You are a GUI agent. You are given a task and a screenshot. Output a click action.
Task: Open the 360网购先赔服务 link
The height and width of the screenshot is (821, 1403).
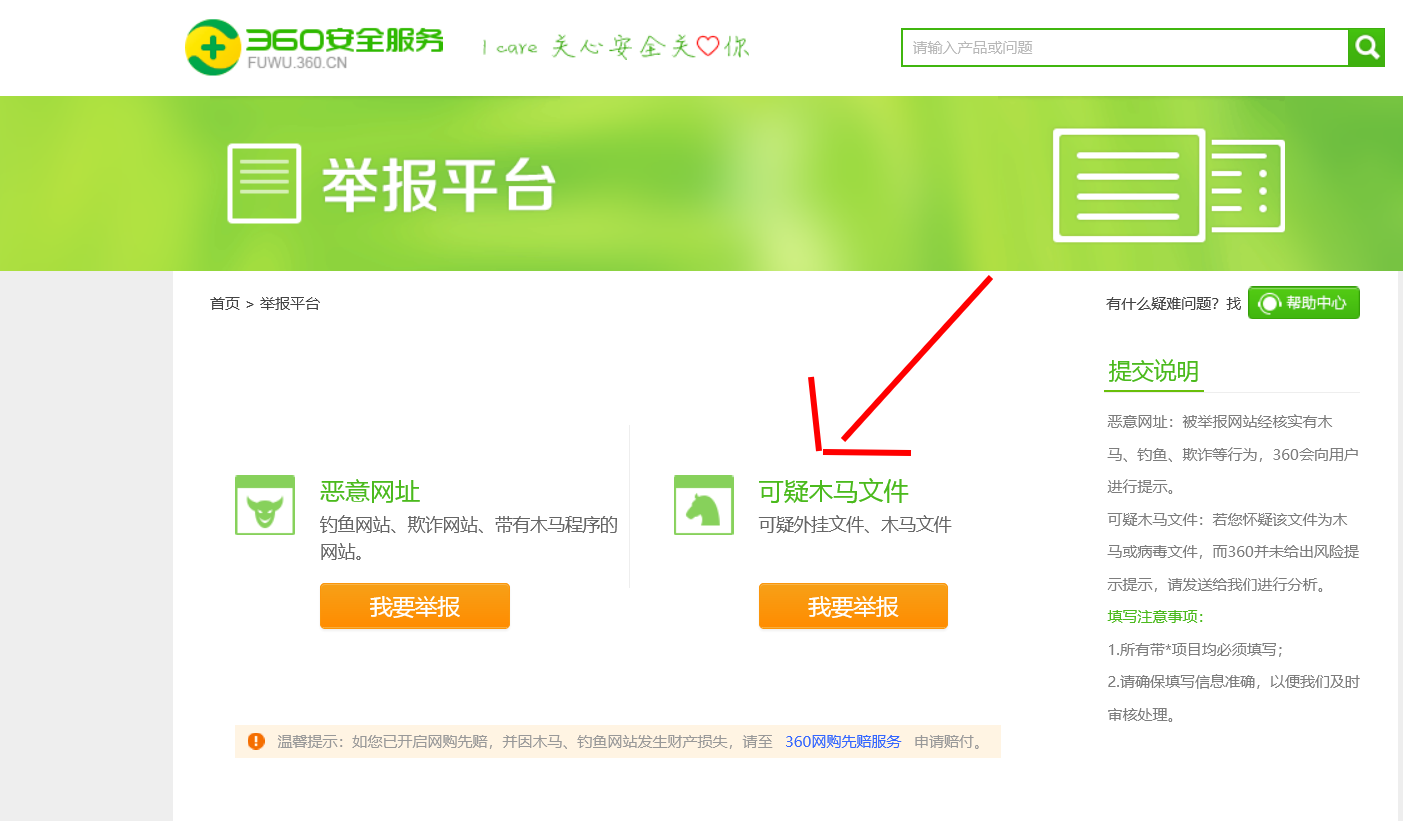[x=843, y=742]
